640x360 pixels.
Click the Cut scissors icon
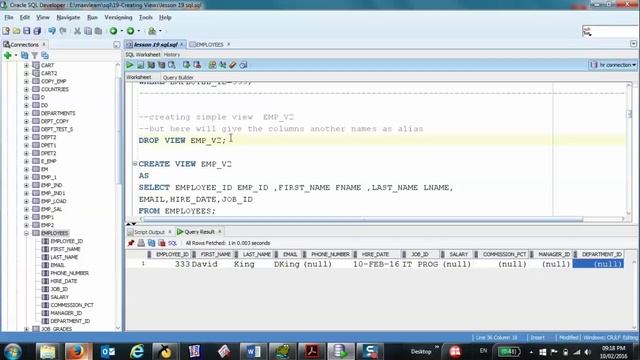[x=77, y=31]
